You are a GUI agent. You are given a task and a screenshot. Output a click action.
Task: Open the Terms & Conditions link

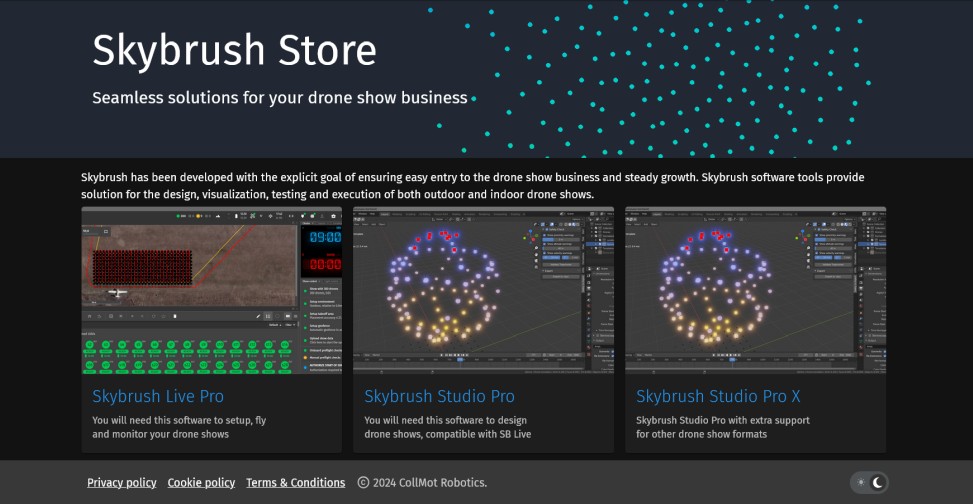[295, 482]
